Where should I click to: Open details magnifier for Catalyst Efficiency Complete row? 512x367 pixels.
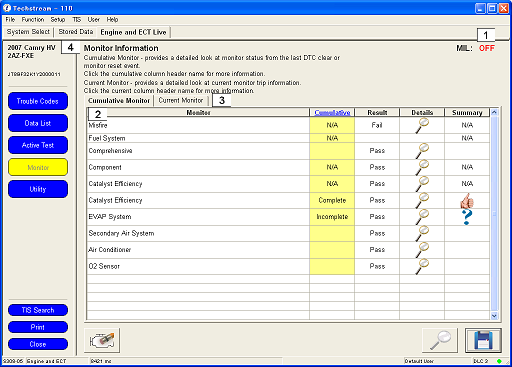coord(422,200)
